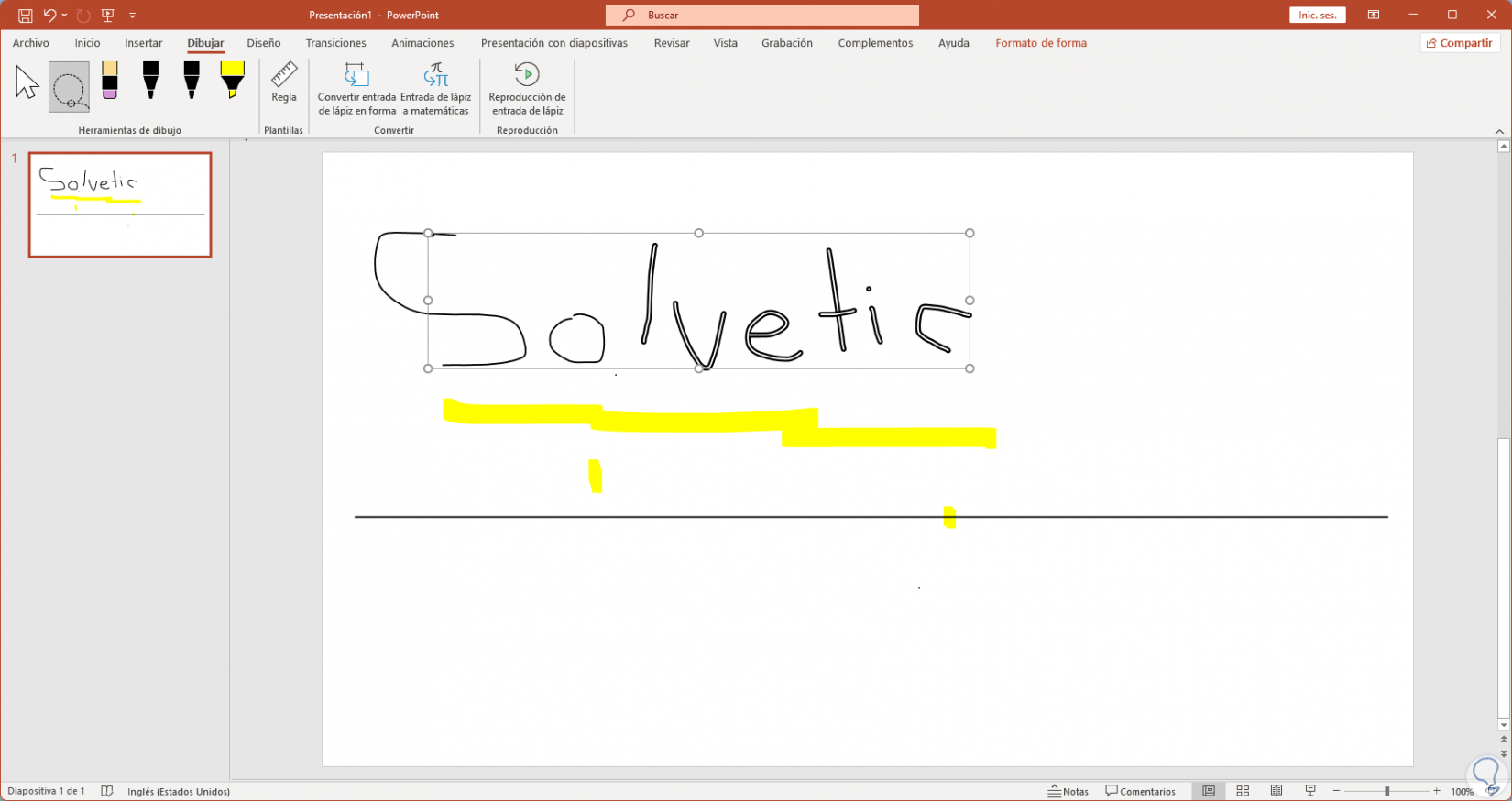Open the Ayuda tab
The height and width of the screenshot is (801, 1512).
[954, 43]
